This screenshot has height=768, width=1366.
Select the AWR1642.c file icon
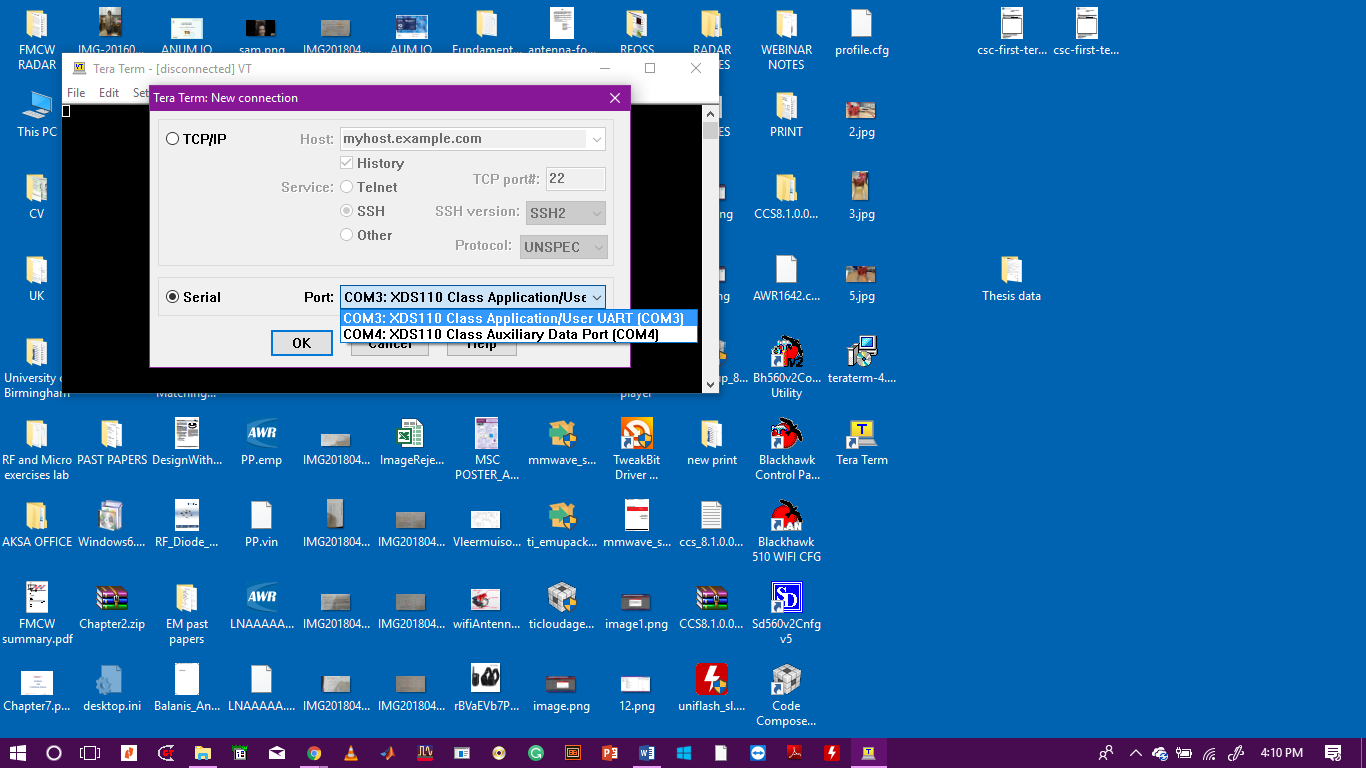click(x=787, y=278)
